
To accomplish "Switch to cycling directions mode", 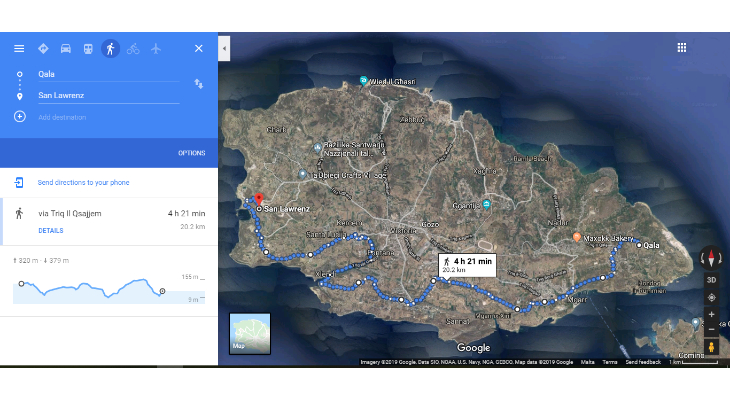I will (x=133, y=48).
